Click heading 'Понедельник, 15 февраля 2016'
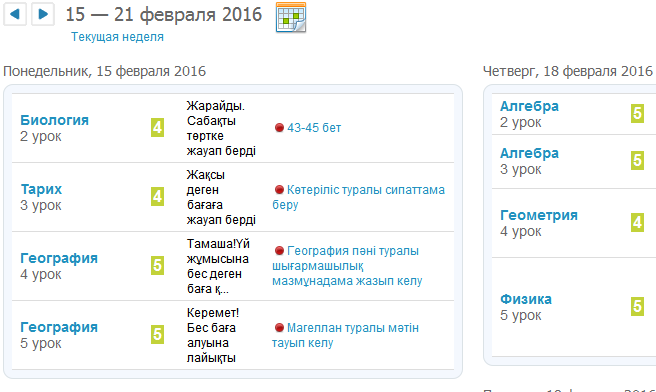 pyautogui.click(x=105, y=71)
